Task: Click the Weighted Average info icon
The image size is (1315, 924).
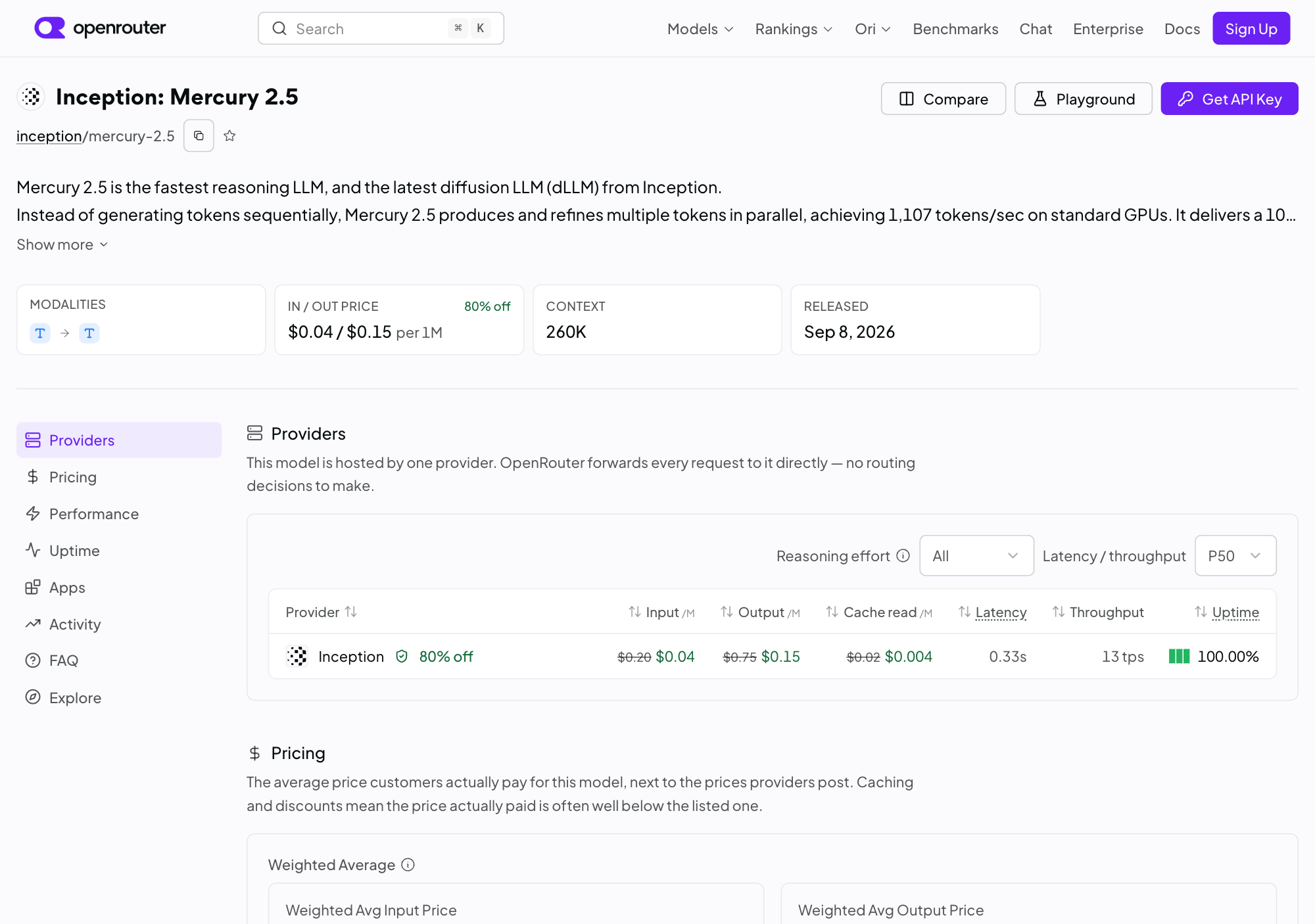Action: tap(408, 864)
